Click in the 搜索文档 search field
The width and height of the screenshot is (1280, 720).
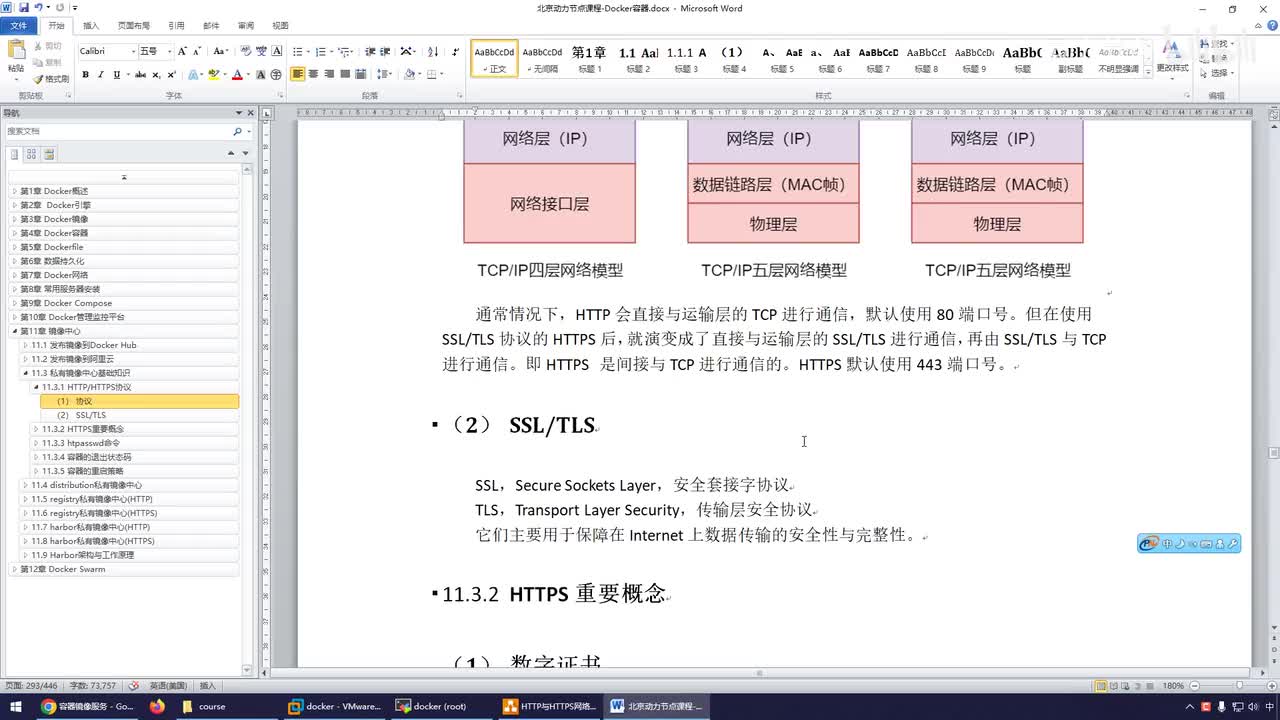[117, 131]
